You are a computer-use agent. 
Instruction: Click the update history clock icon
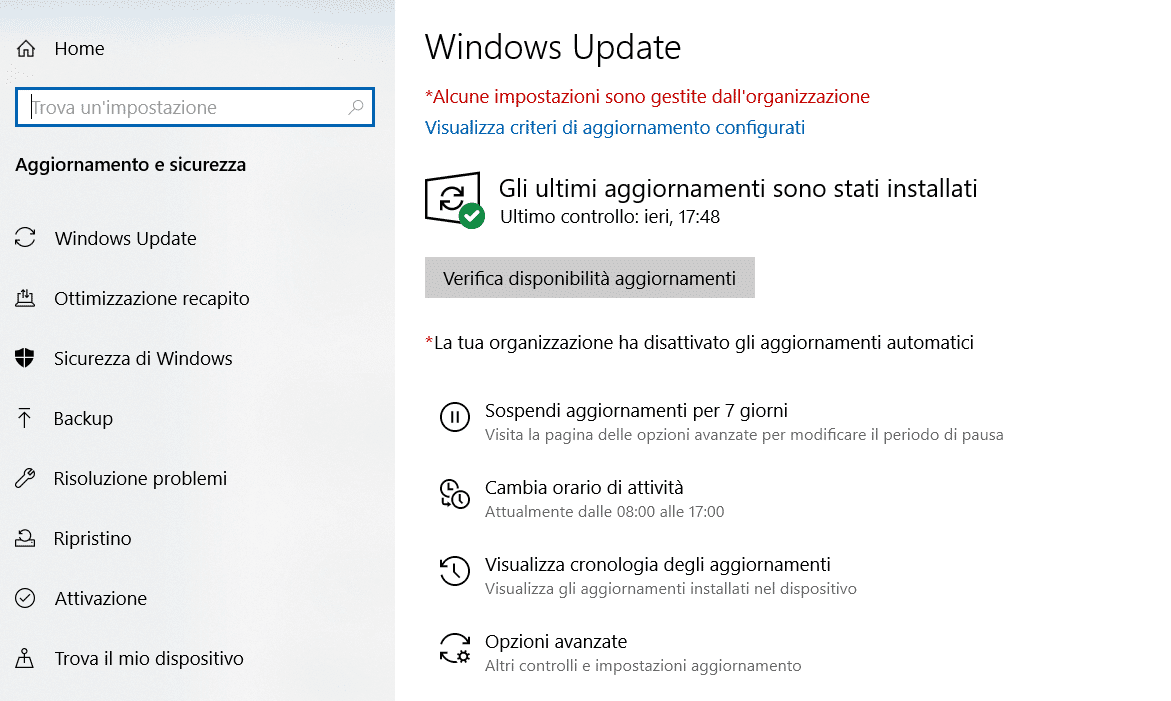[x=455, y=571]
